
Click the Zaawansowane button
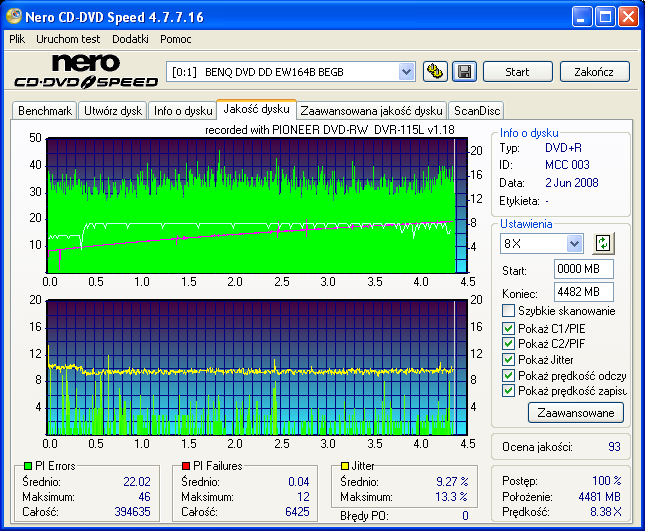click(x=576, y=413)
